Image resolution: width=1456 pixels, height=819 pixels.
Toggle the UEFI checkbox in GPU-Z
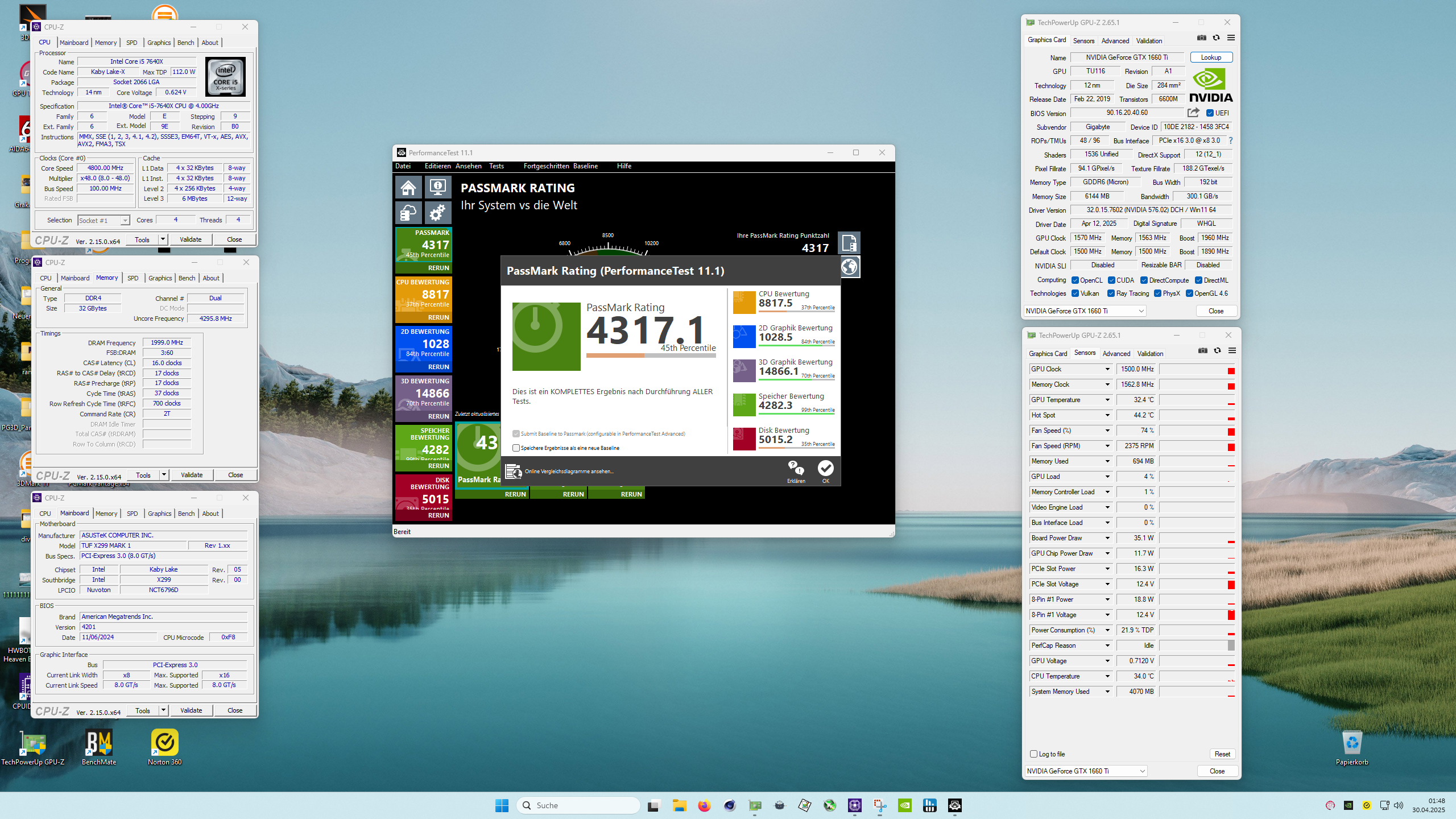1210,113
